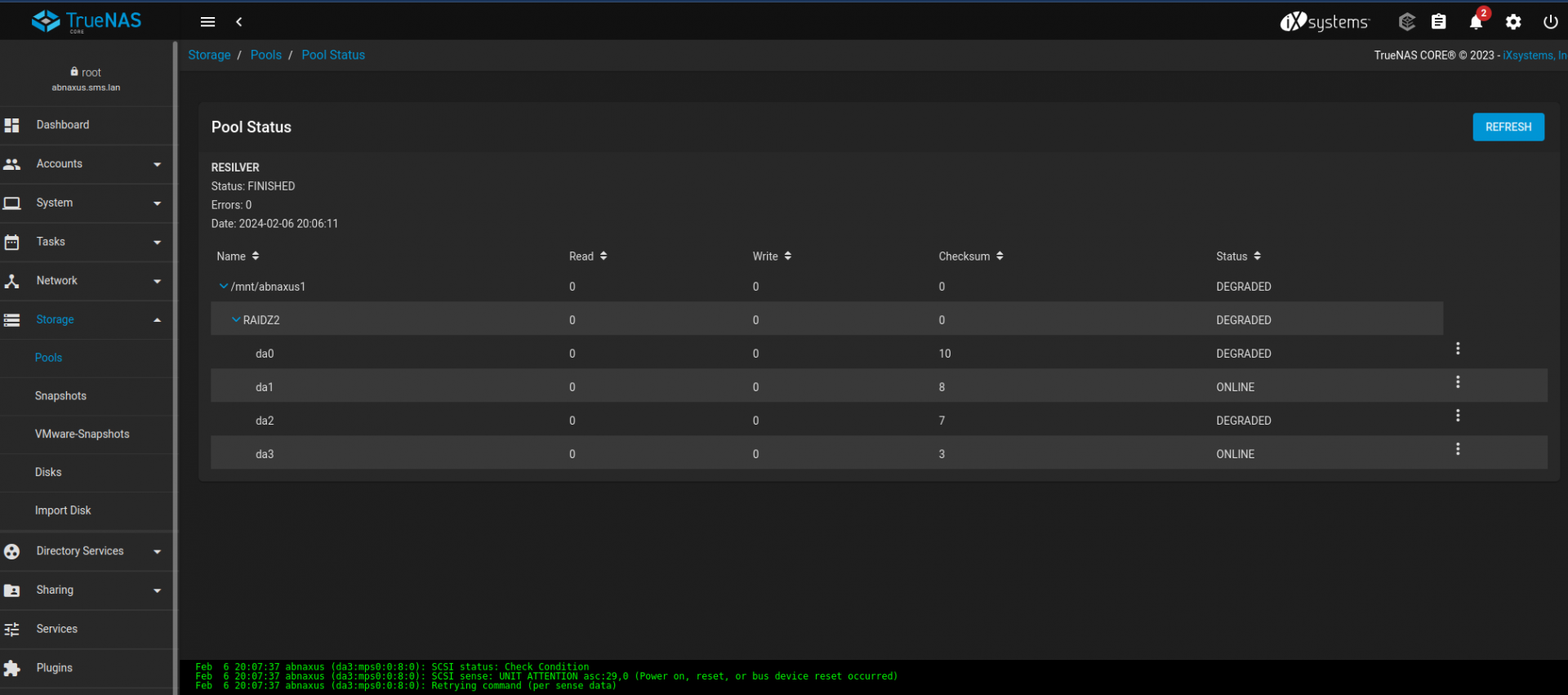Sort by Checksum column arrows
The width and height of the screenshot is (1568, 695).
pos(1000,256)
